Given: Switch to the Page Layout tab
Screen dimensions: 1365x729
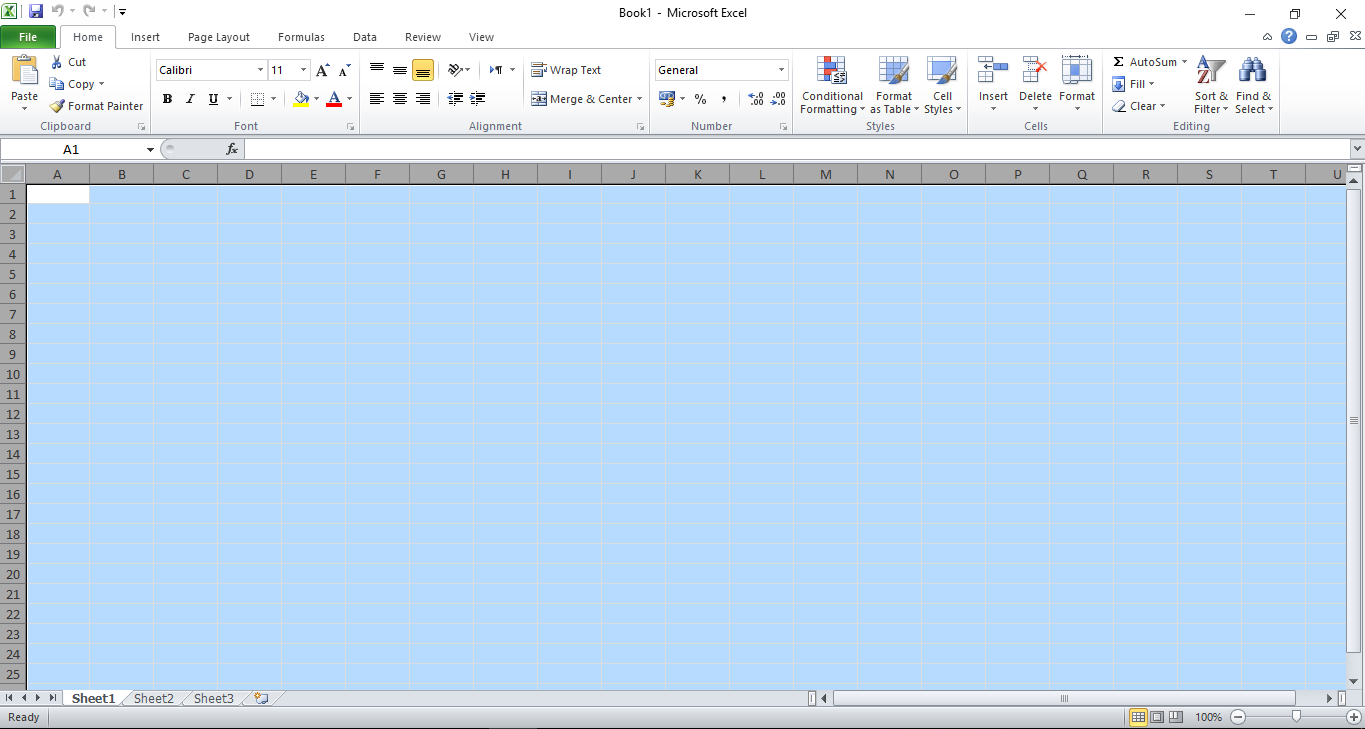Looking at the screenshot, I should 219,37.
